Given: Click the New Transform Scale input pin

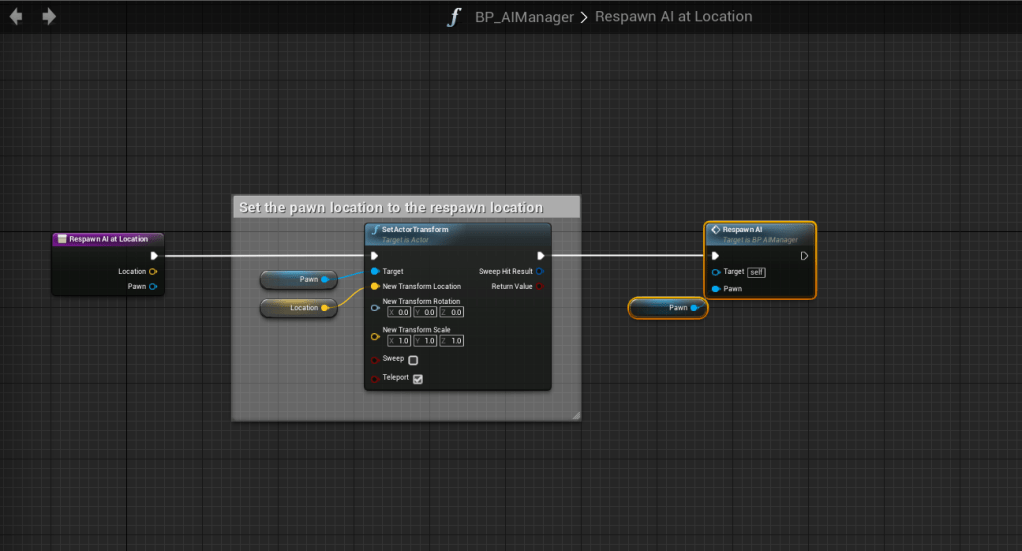Looking at the screenshot, I should [375, 336].
